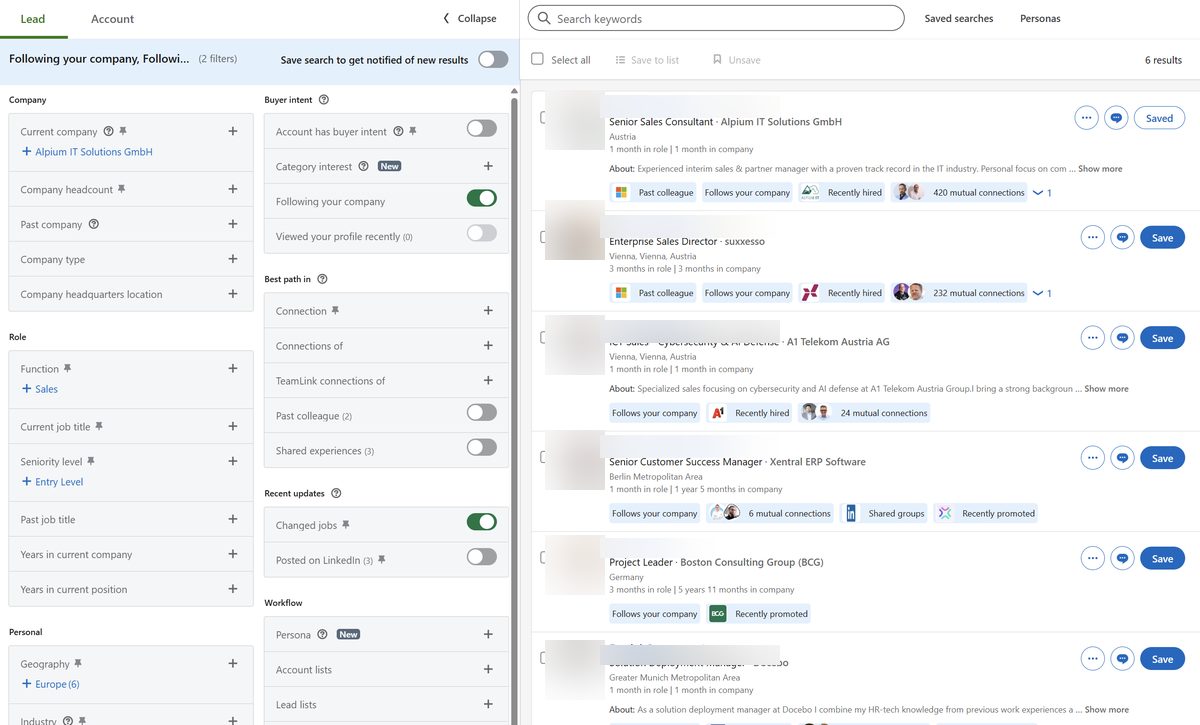1200x725 pixels.
Task: Expand the Company headcount filter
Action: coord(232,188)
